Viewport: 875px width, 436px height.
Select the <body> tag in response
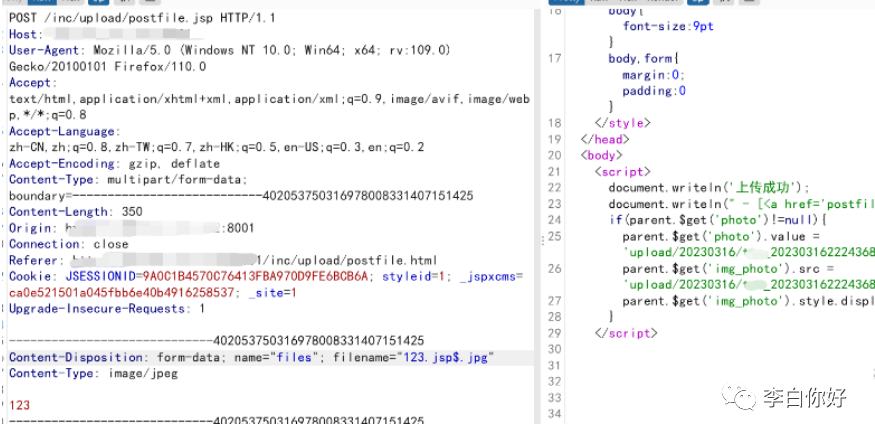[x=601, y=155]
